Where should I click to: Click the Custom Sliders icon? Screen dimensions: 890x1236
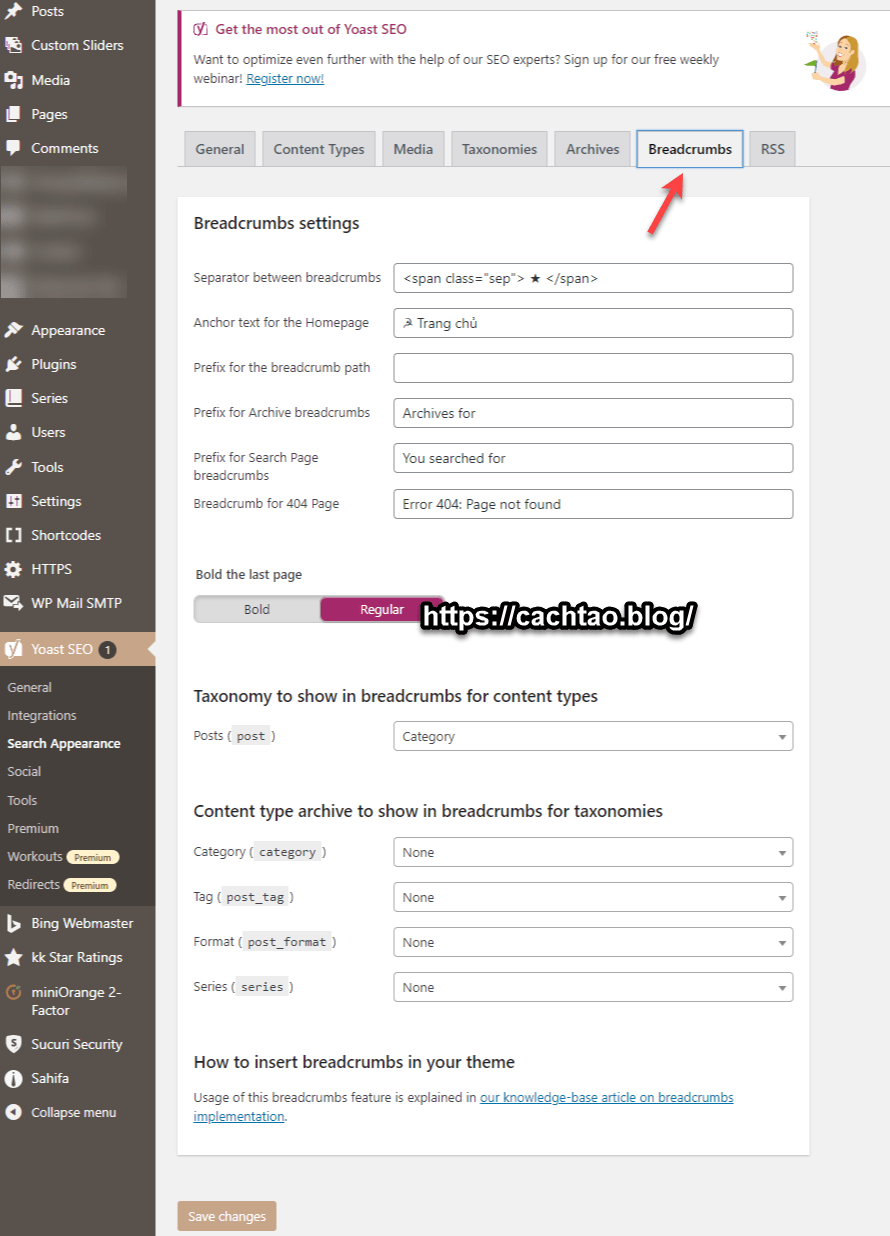[13, 45]
